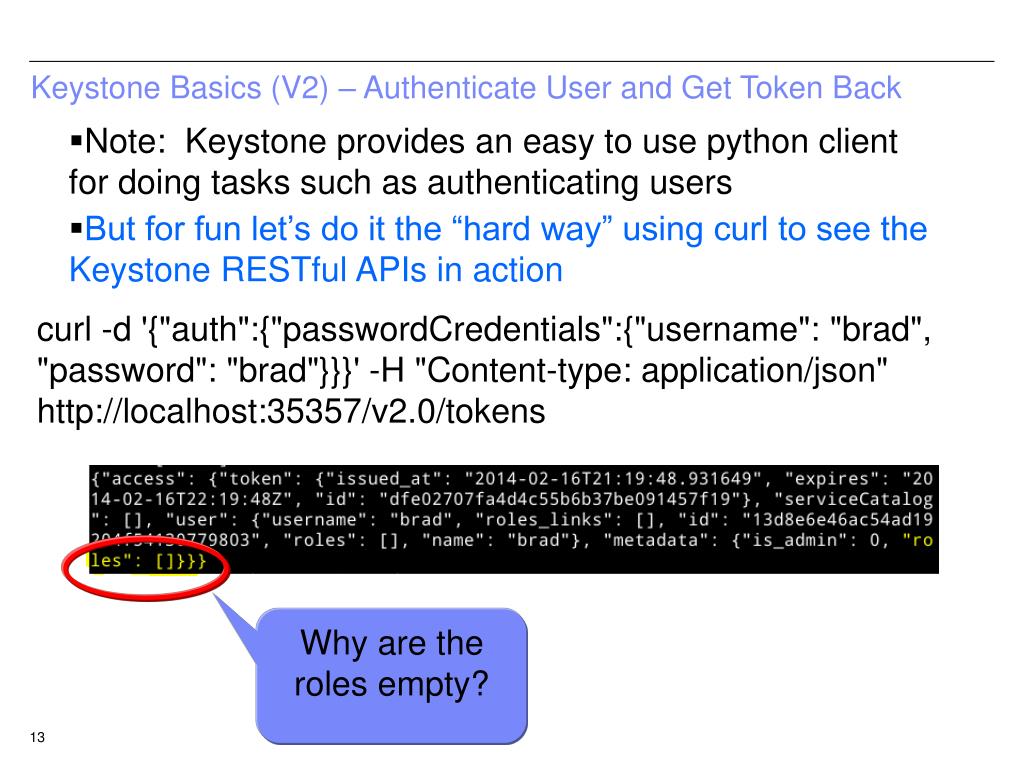Viewport: 1024px width, 768px height.
Task: Click 'for doing tasks such as authenticating users'
Action: (x=400, y=182)
